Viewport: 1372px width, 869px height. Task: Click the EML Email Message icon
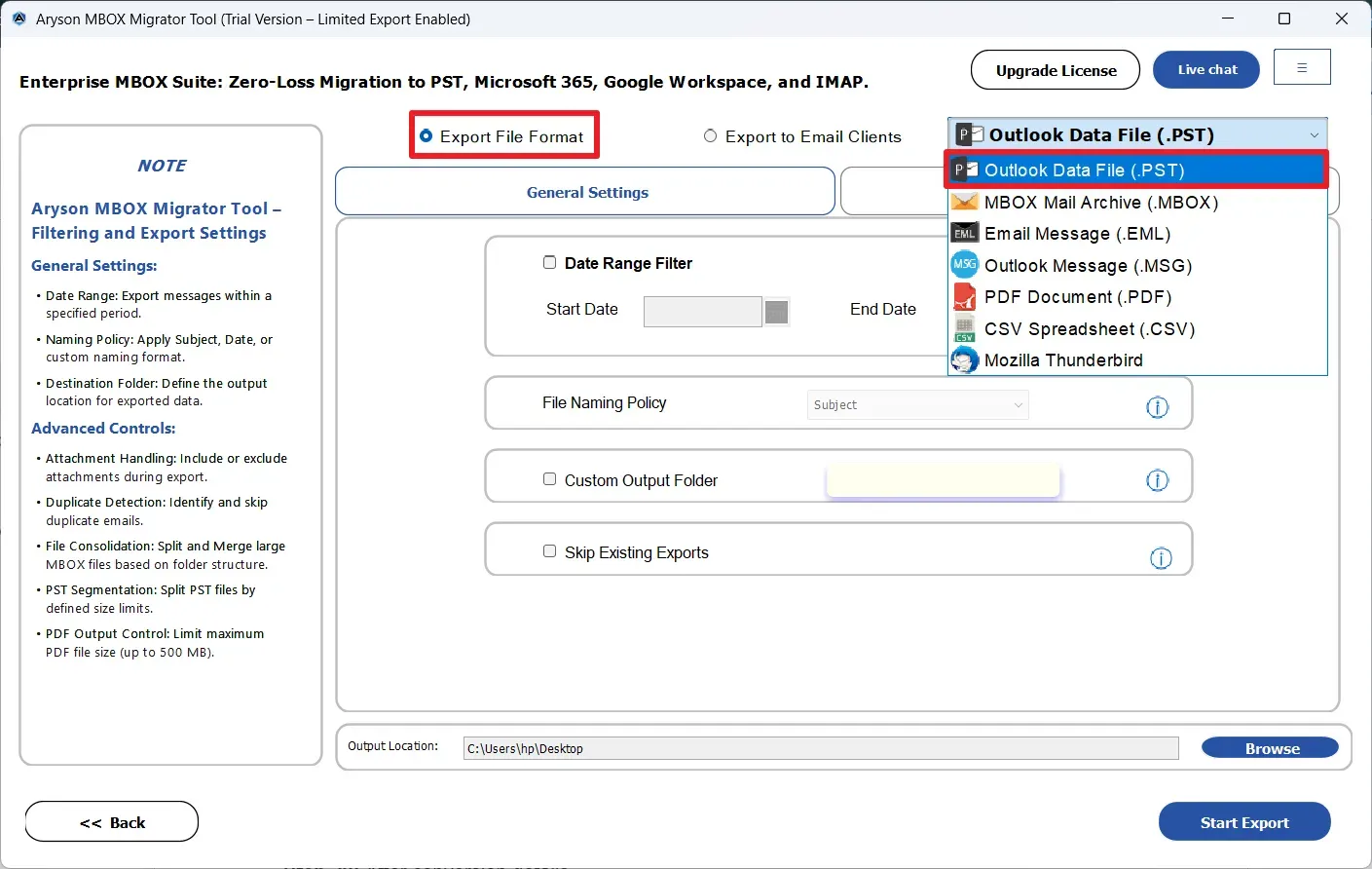tap(964, 234)
